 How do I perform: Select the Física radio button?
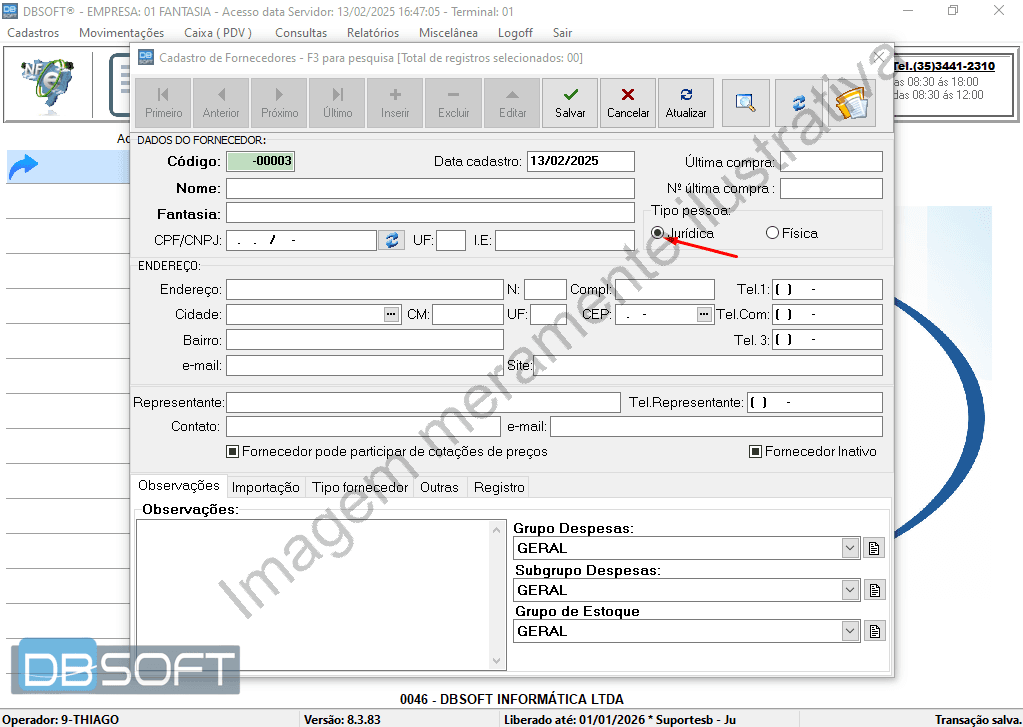coord(772,233)
